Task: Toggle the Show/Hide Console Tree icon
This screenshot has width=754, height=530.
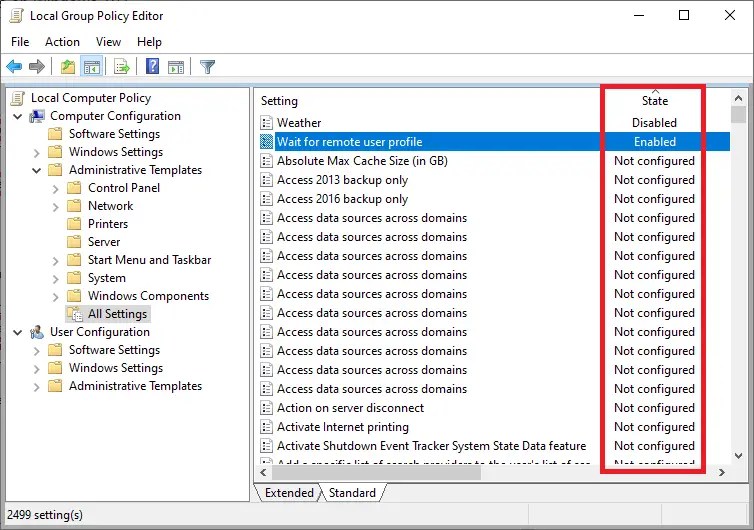Action: click(92, 66)
